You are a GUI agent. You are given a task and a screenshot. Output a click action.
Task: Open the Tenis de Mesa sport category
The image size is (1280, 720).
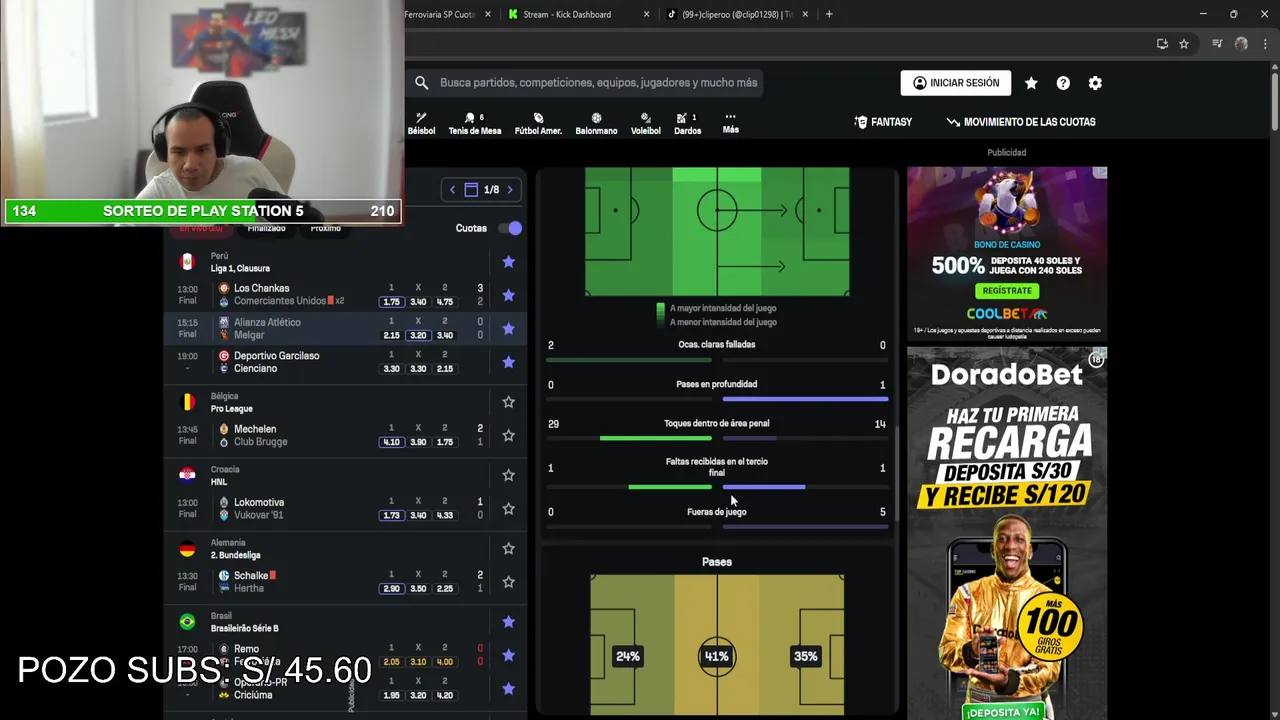[x=474, y=123]
